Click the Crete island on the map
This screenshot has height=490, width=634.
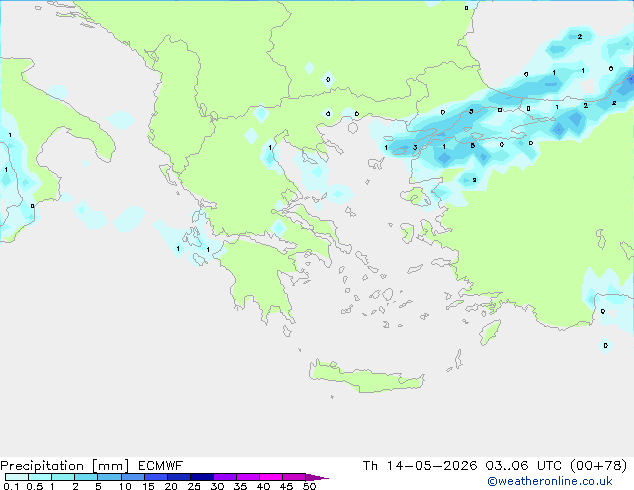[366, 378]
